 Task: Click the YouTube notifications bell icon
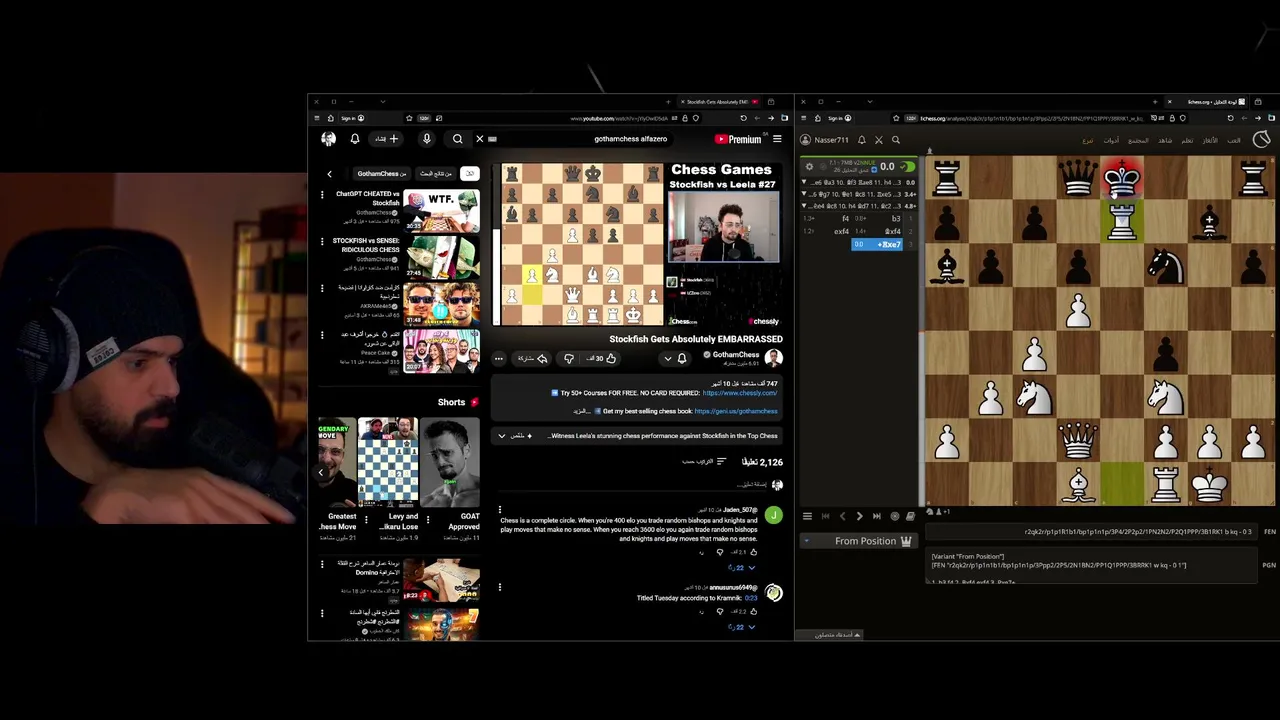(x=354, y=139)
